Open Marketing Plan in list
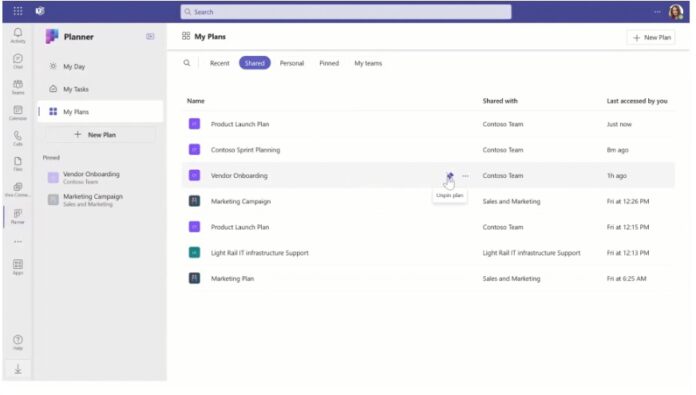The height and width of the screenshot is (395, 696). [428, 278]
